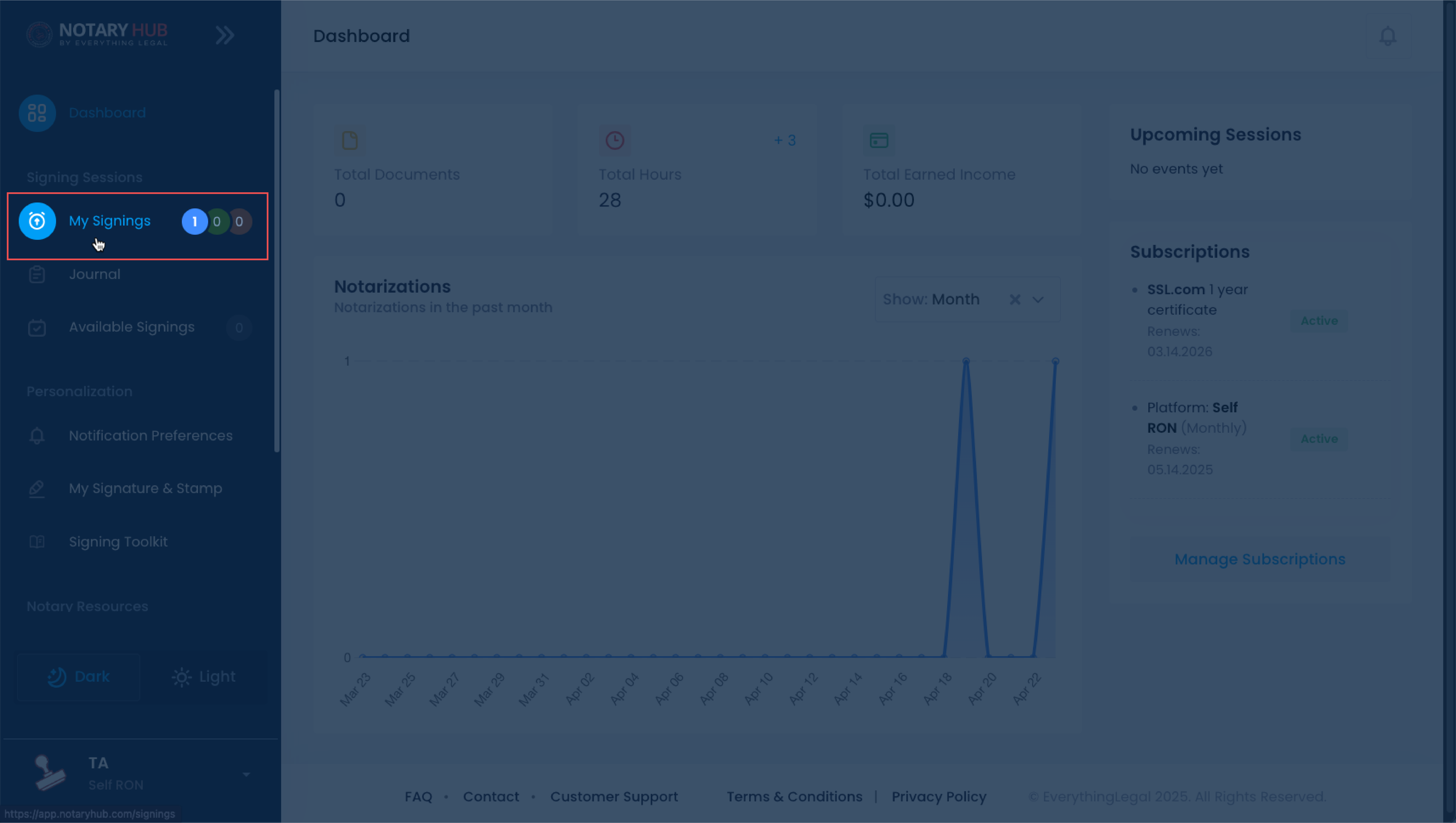Click the My Signings clock icon
1456x823 pixels.
click(x=37, y=221)
